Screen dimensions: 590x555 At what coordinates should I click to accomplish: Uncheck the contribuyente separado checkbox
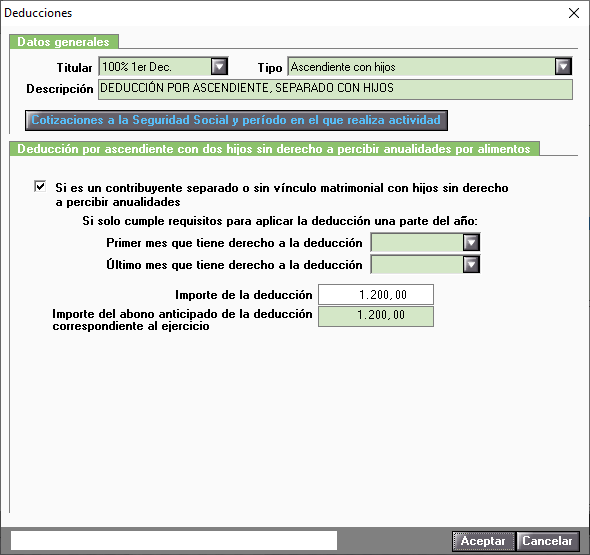(x=40, y=186)
